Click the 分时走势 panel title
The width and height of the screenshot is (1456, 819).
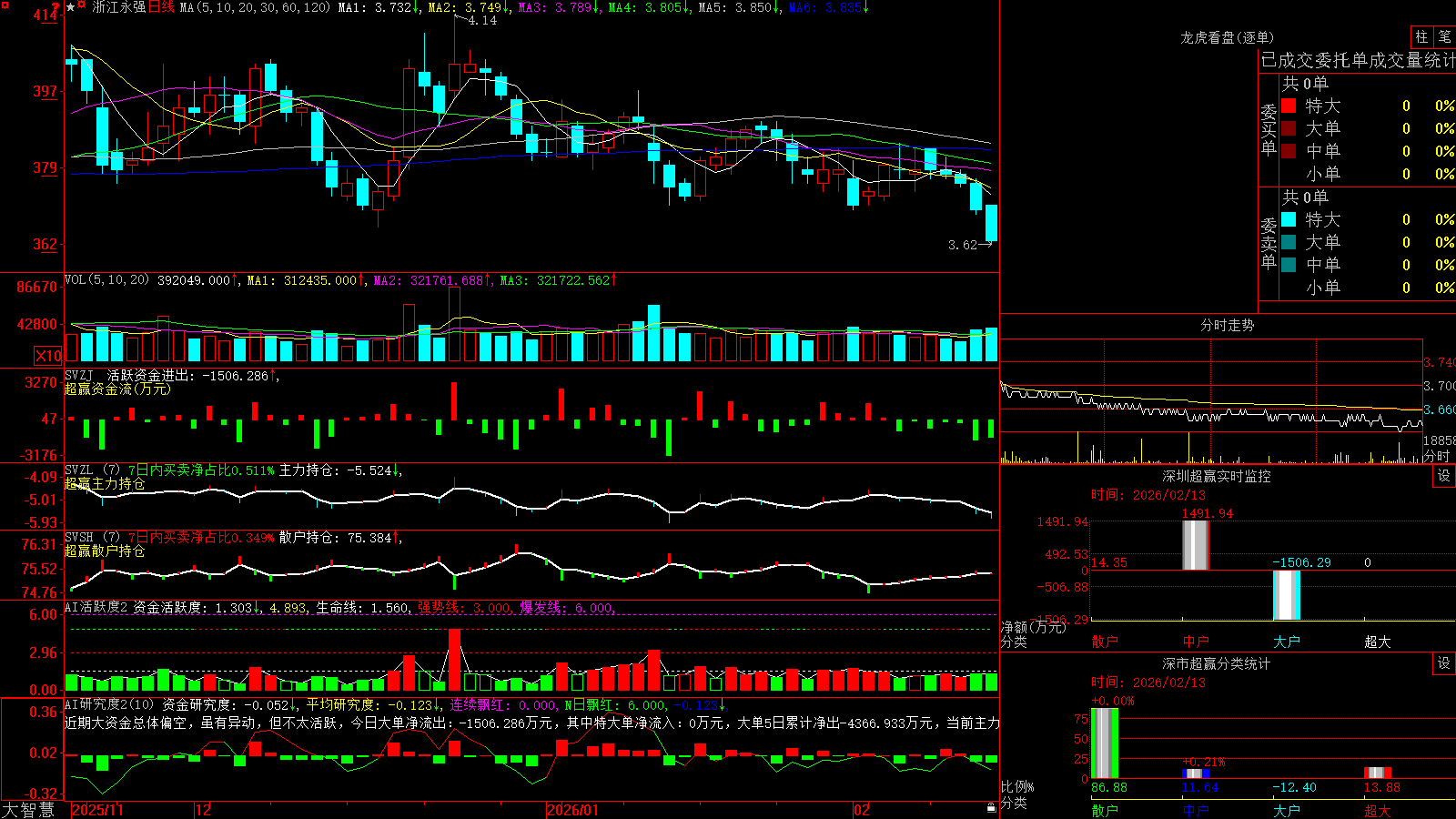[1227, 325]
